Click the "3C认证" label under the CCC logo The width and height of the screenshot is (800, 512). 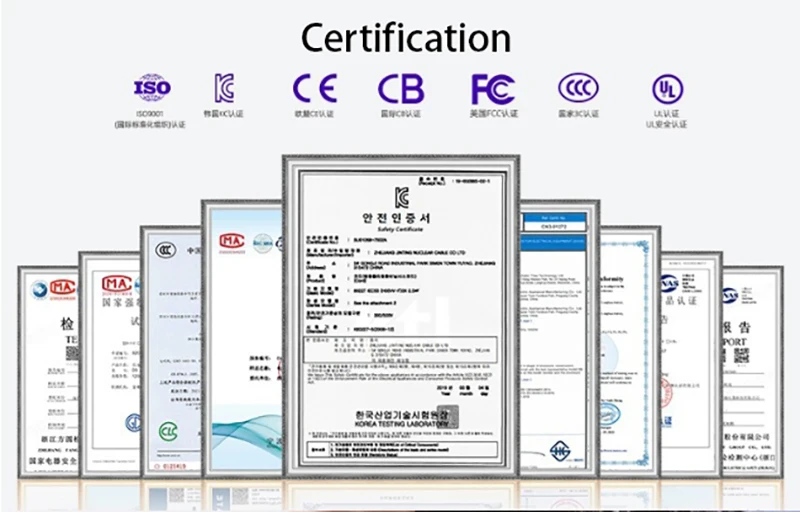(579, 114)
